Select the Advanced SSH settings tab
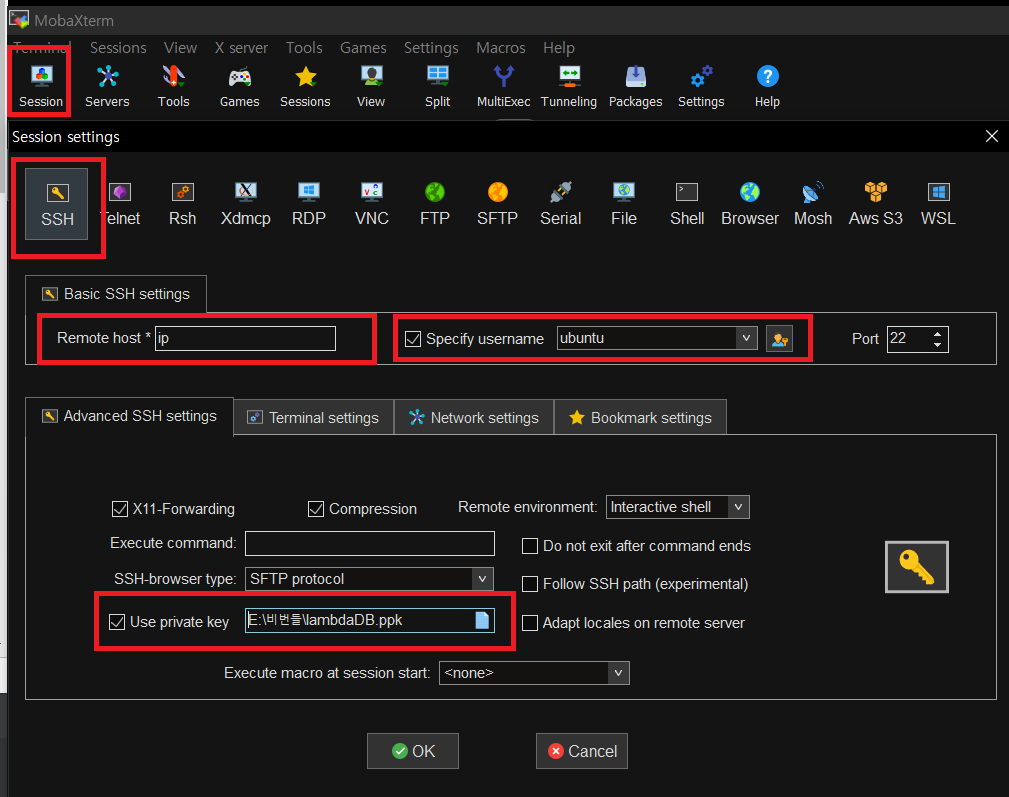 129,416
